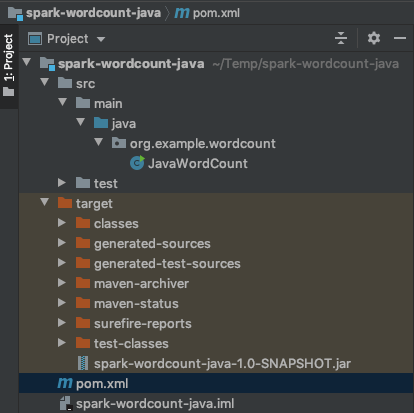This screenshot has height=413, width=414.
Task: Select the 'test' folder label
Action: click(106, 184)
